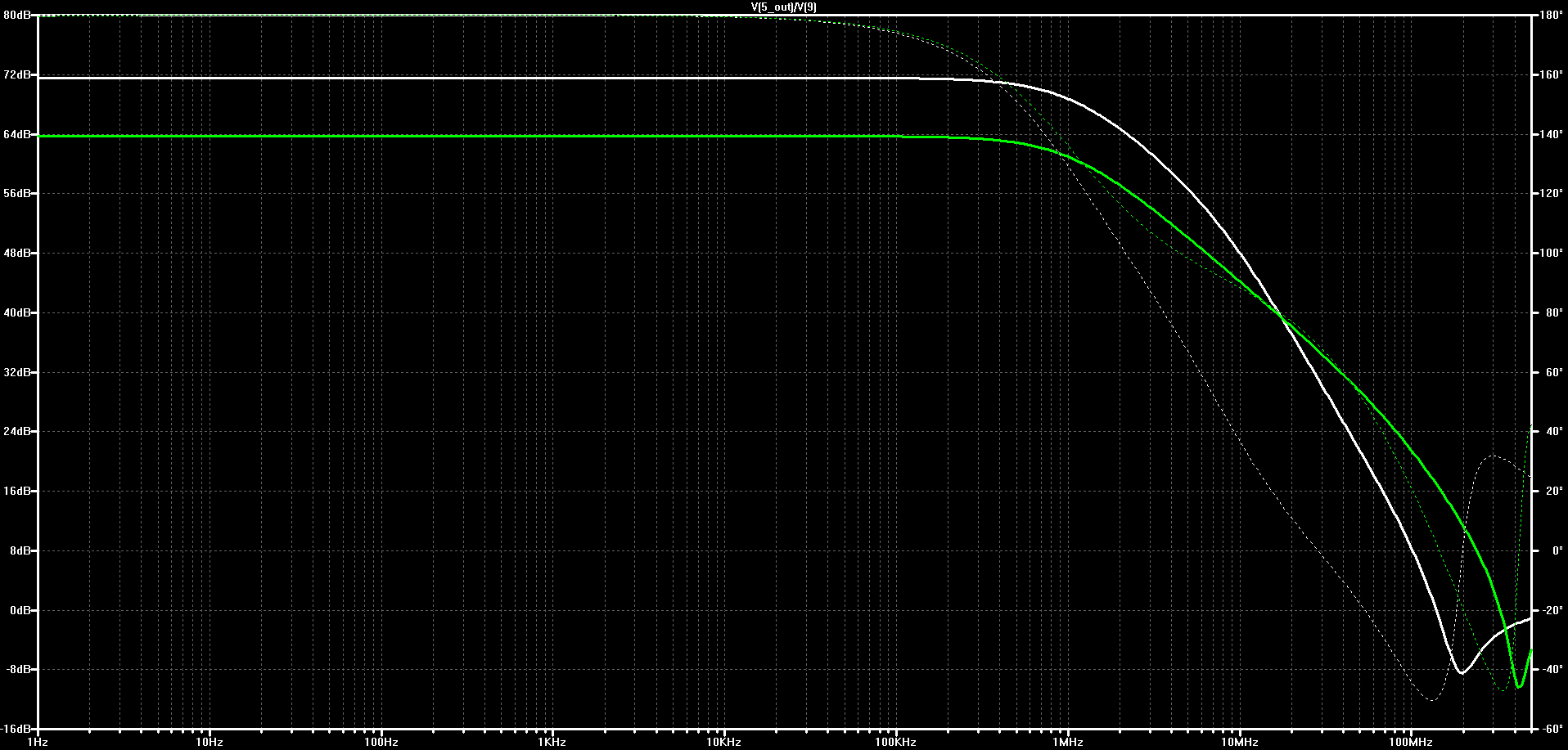This screenshot has width=1568, height=750.
Task: Click the 16dB left axis label
Action: pyautogui.click(x=16, y=491)
